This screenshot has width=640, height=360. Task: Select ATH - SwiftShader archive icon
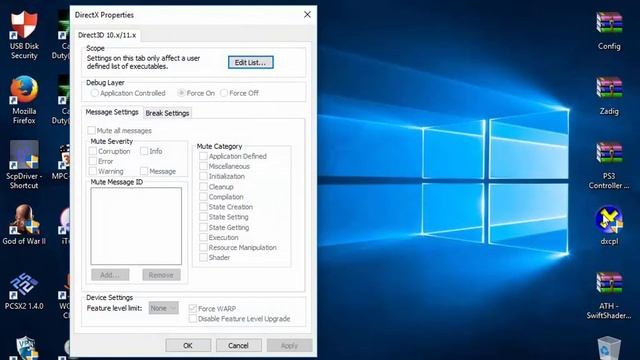click(x=609, y=296)
